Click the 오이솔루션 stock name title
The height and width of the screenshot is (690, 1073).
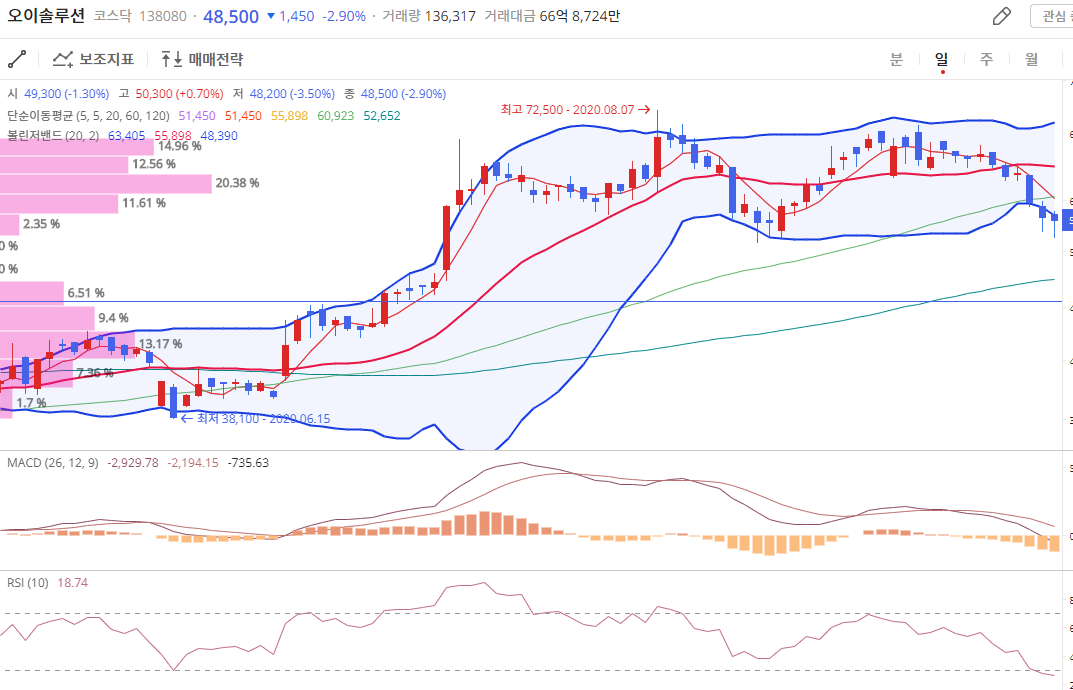[46, 16]
